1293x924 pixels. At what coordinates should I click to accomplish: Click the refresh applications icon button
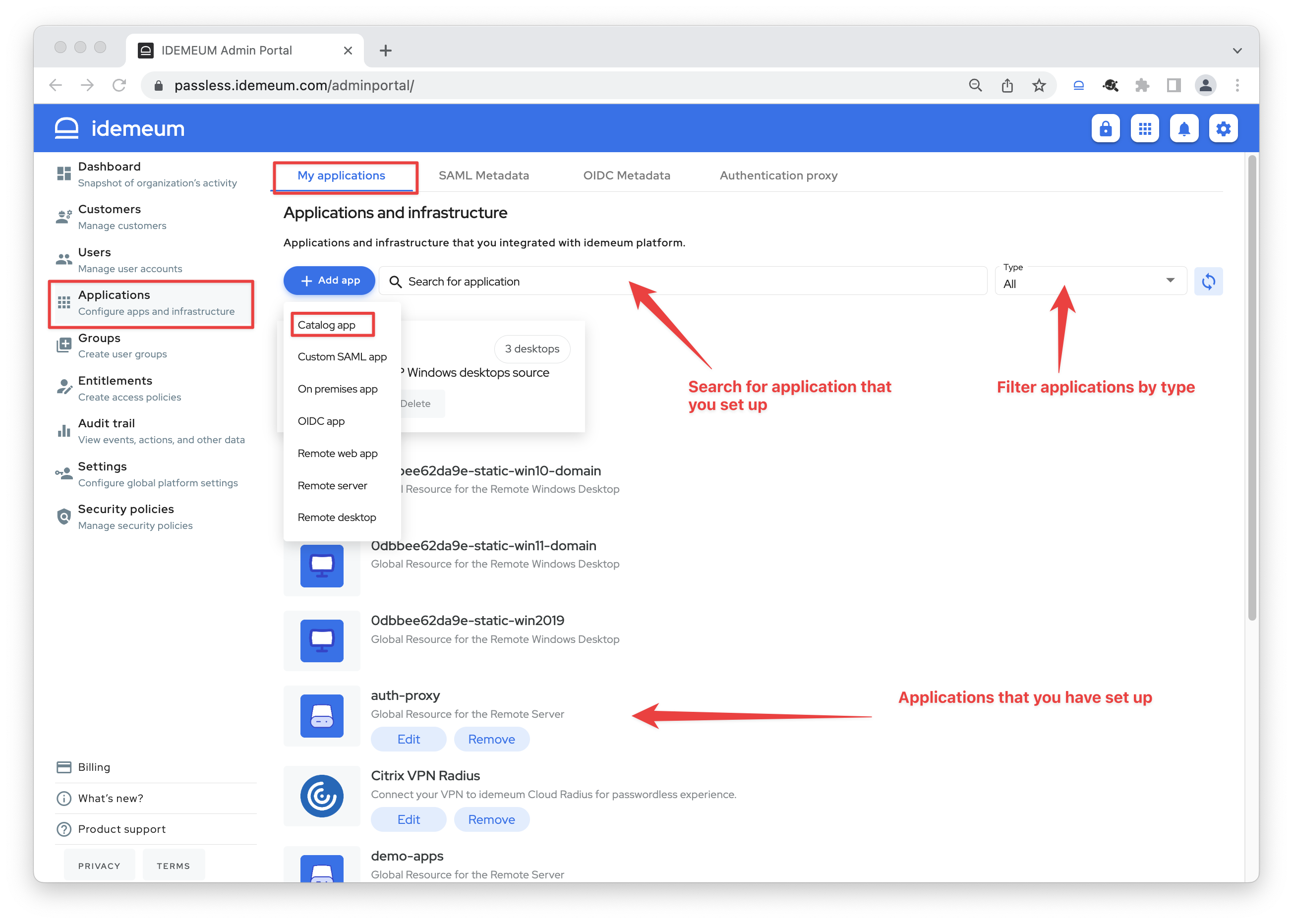coord(1208,281)
